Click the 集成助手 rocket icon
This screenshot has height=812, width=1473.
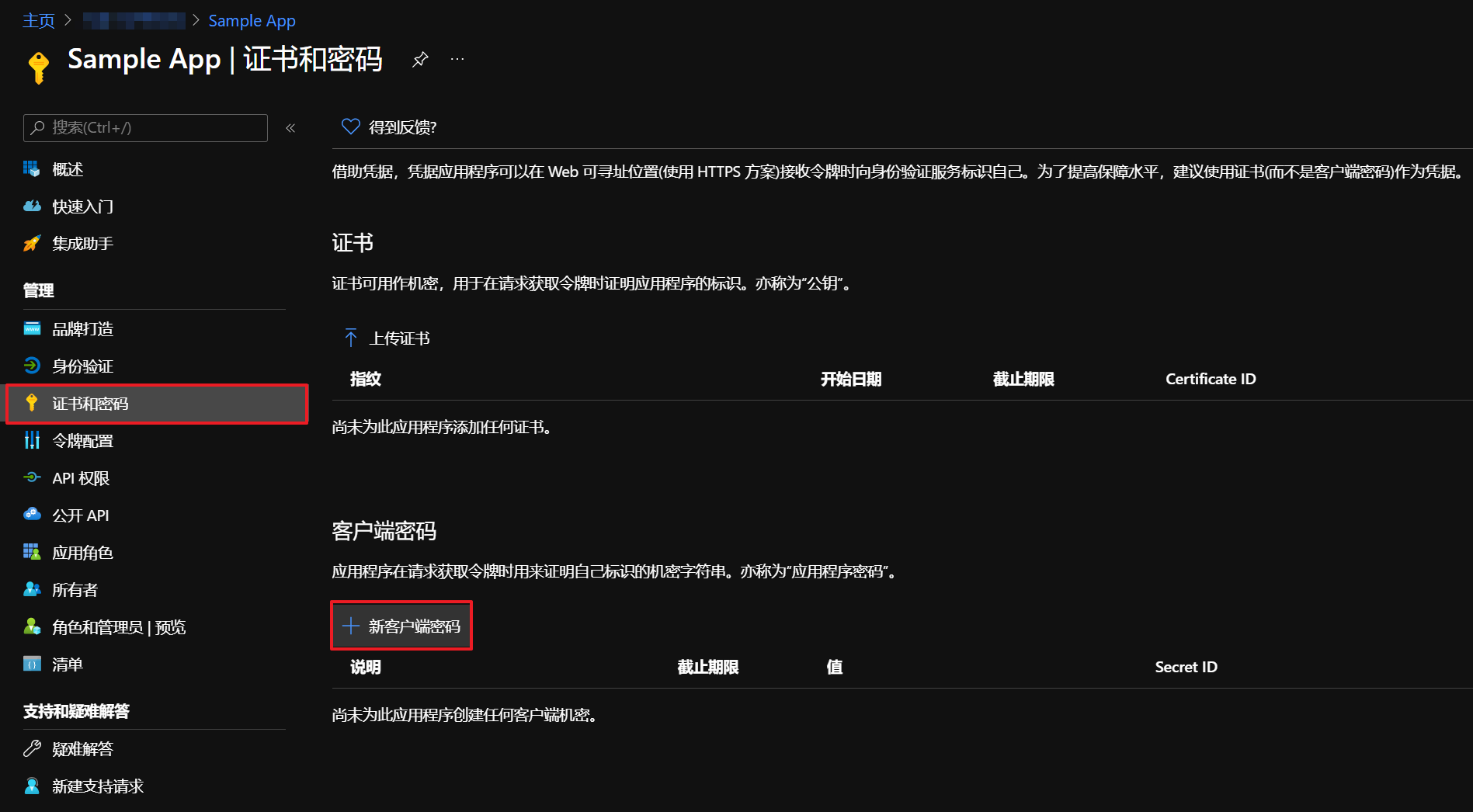click(32, 244)
